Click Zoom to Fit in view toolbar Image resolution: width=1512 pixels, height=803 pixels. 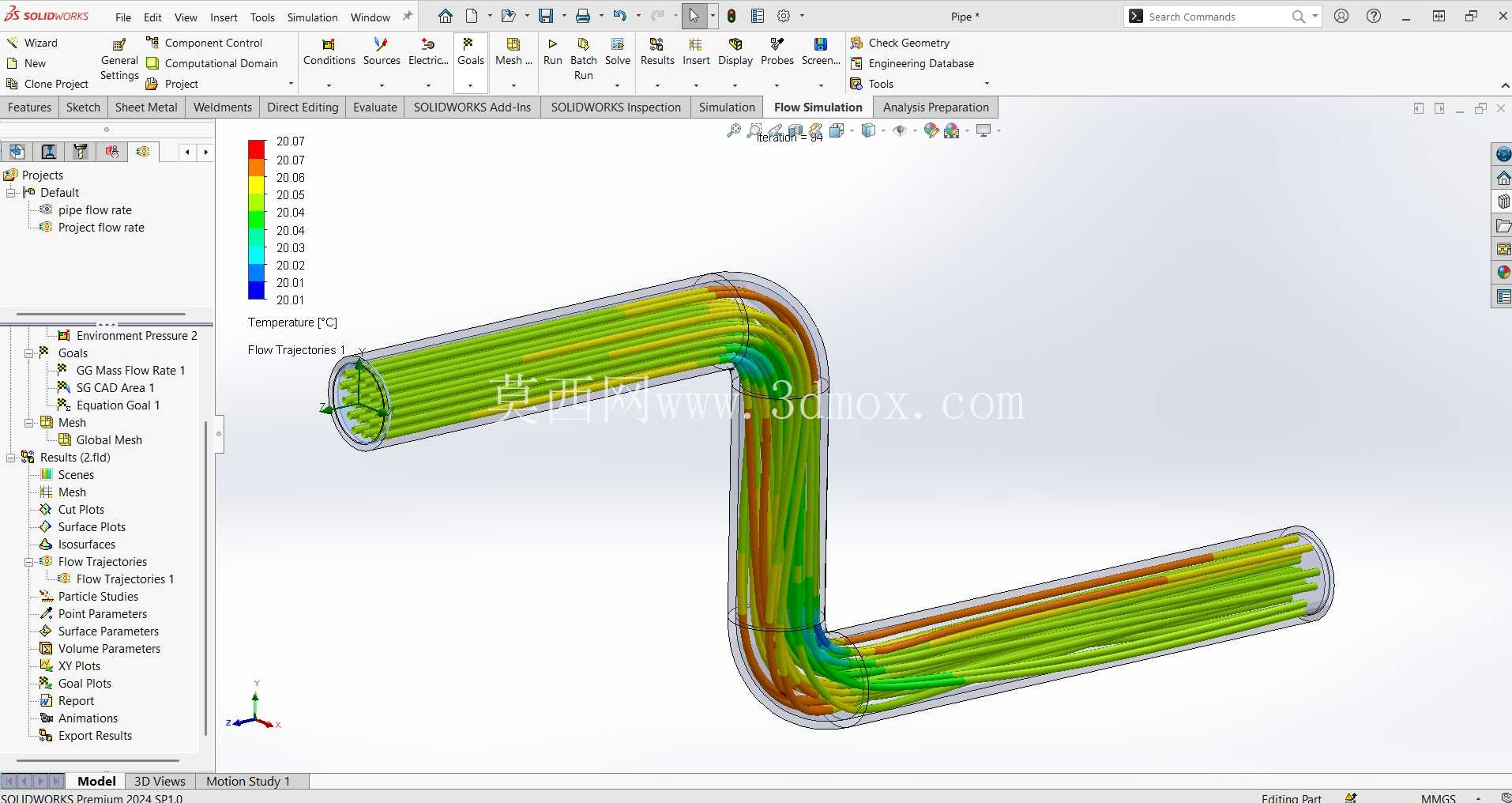tap(733, 130)
